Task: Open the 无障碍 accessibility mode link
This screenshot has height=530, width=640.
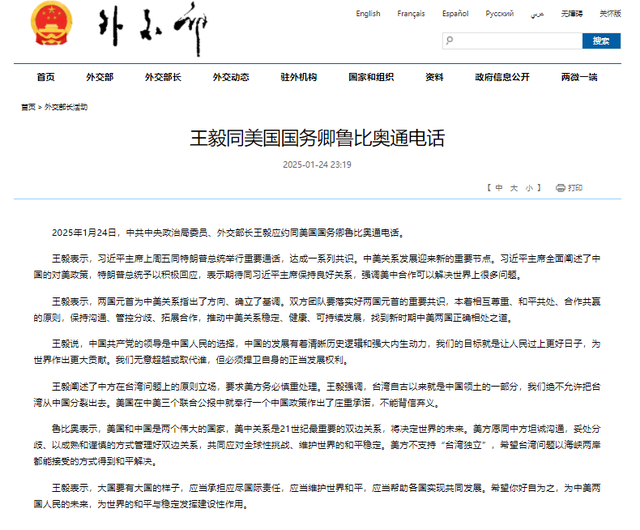Action: (x=571, y=13)
